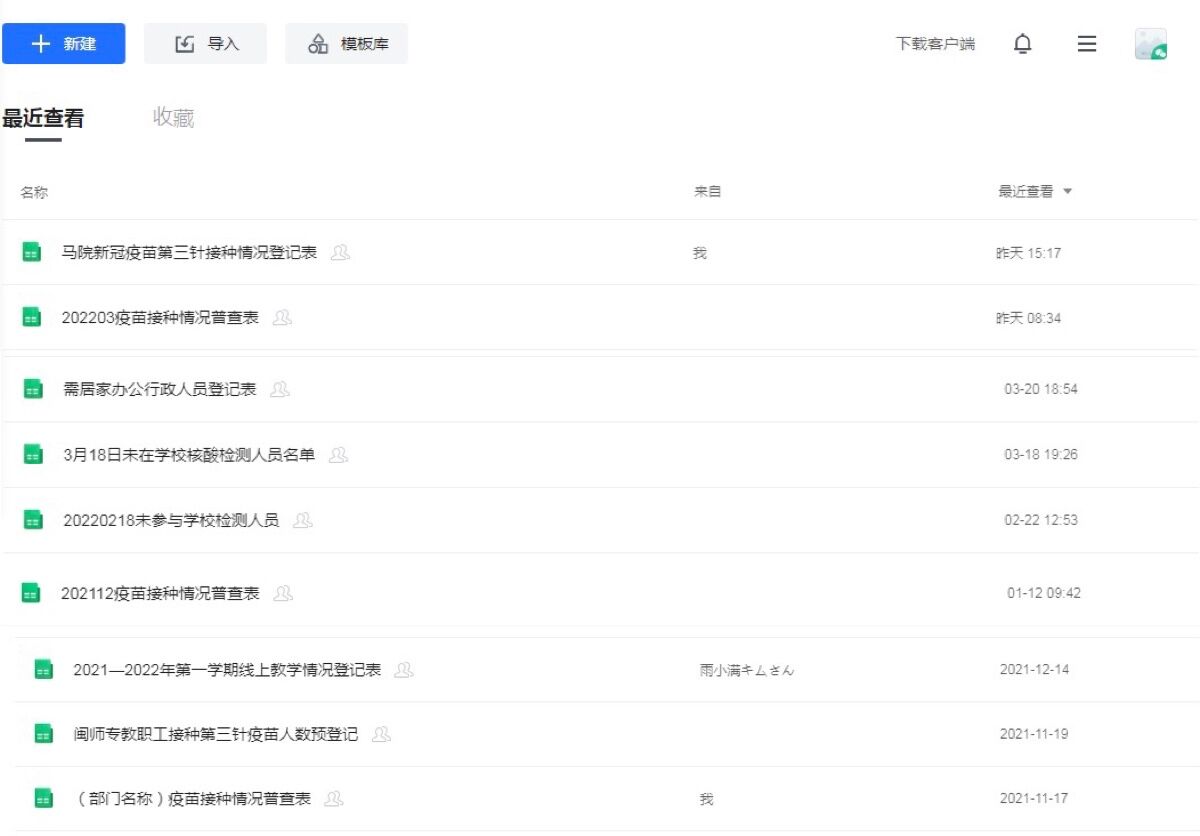Click the notification bell icon
Screen dimensions: 1200x836
[x=1022, y=44]
